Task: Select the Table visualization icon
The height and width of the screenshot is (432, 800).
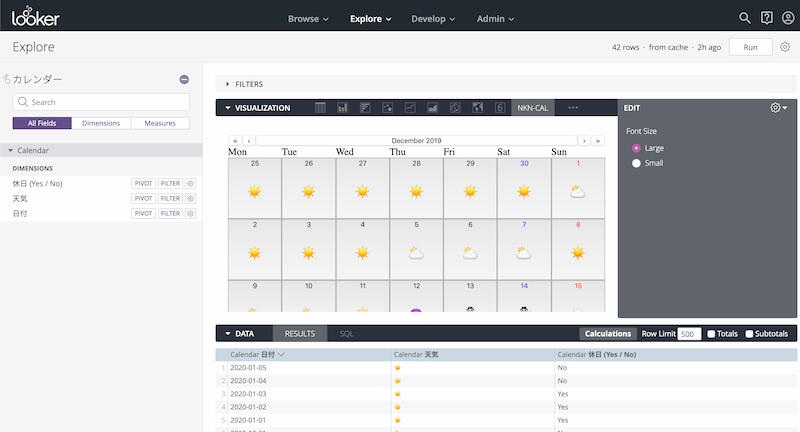Action: (320, 108)
